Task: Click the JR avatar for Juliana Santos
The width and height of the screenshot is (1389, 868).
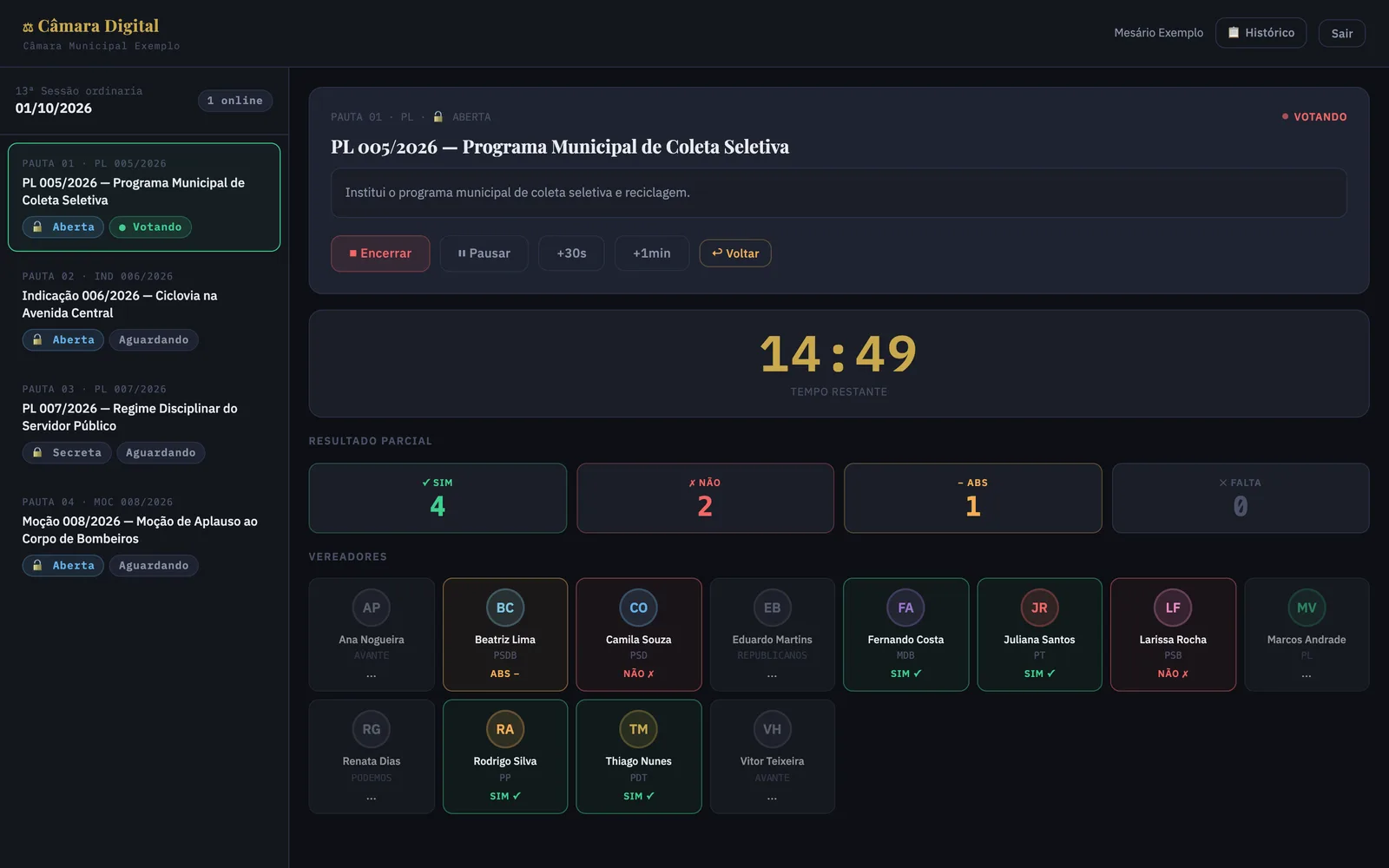Action: (1039, 608)
